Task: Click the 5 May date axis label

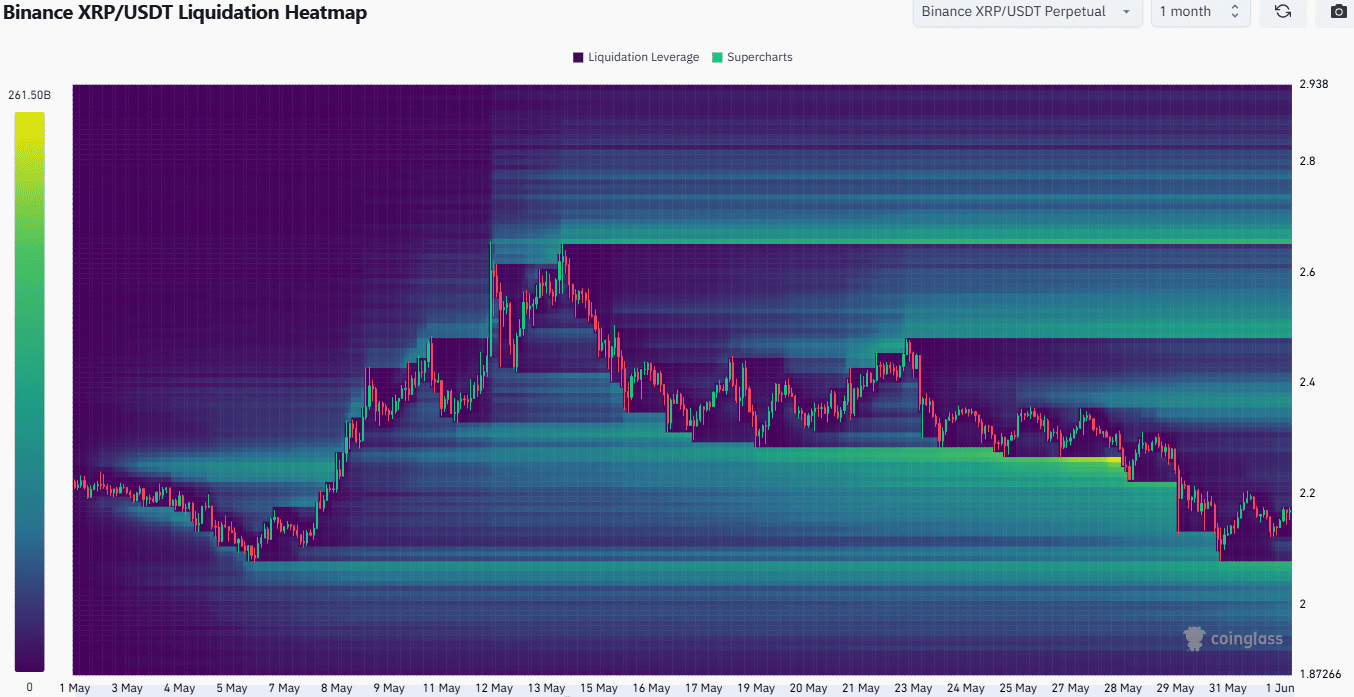Action: [231, 688]
